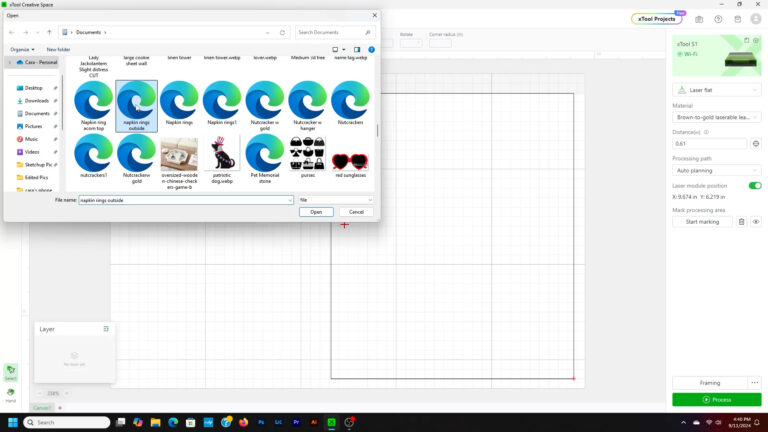The height and width of the screenshot is (432, 768).
Task: Open the Material dropdown
Action: click(718, 117)
